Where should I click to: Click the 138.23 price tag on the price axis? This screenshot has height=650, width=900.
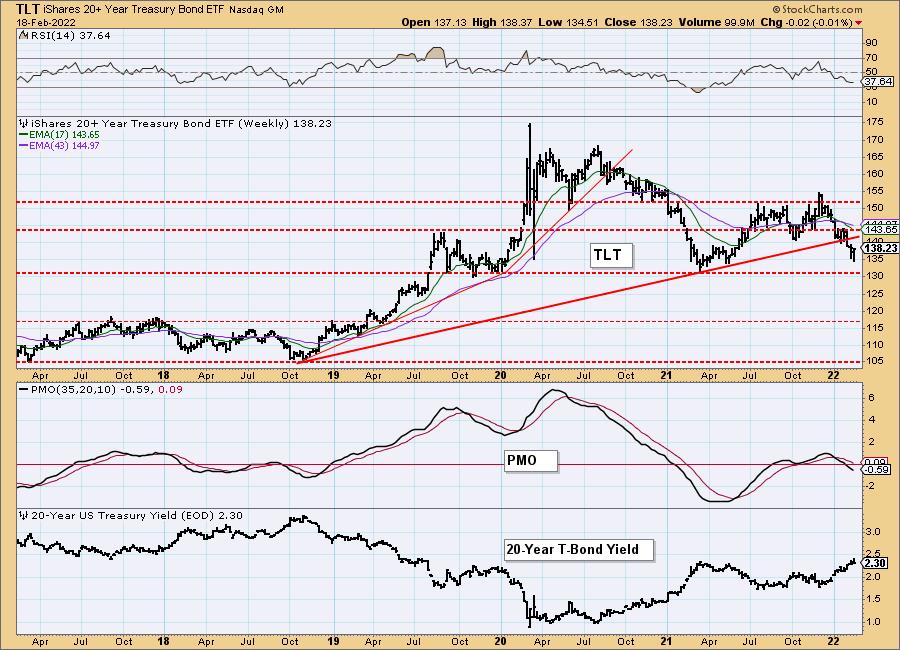pos(879,248)
